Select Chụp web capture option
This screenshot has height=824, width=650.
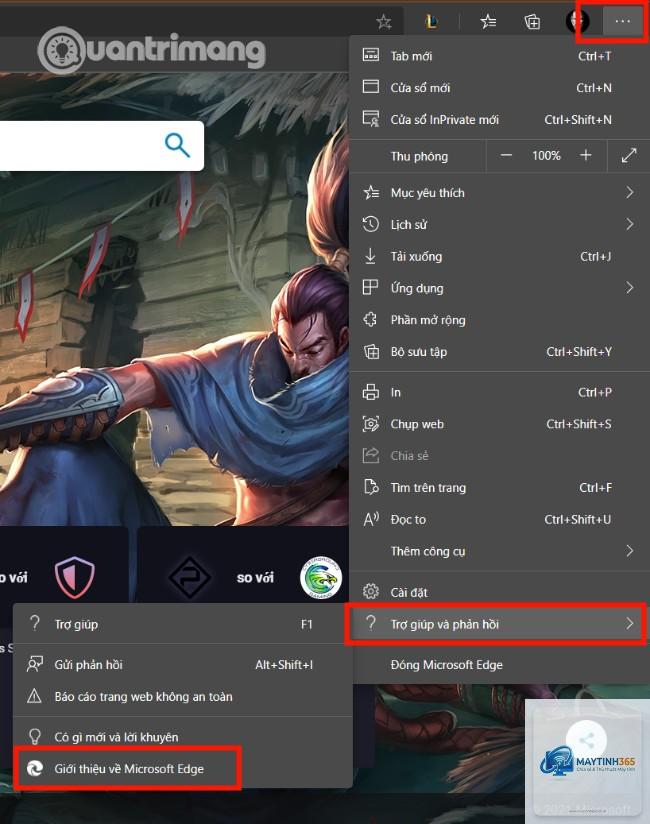coord(499,424)
